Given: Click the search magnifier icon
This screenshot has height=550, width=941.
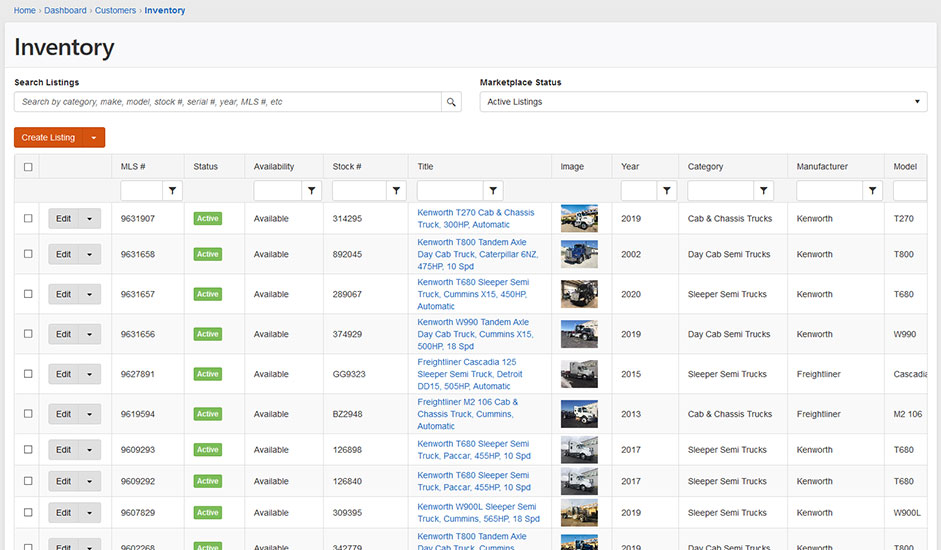Looking at the screenshot, I should (x=452, y=102).
